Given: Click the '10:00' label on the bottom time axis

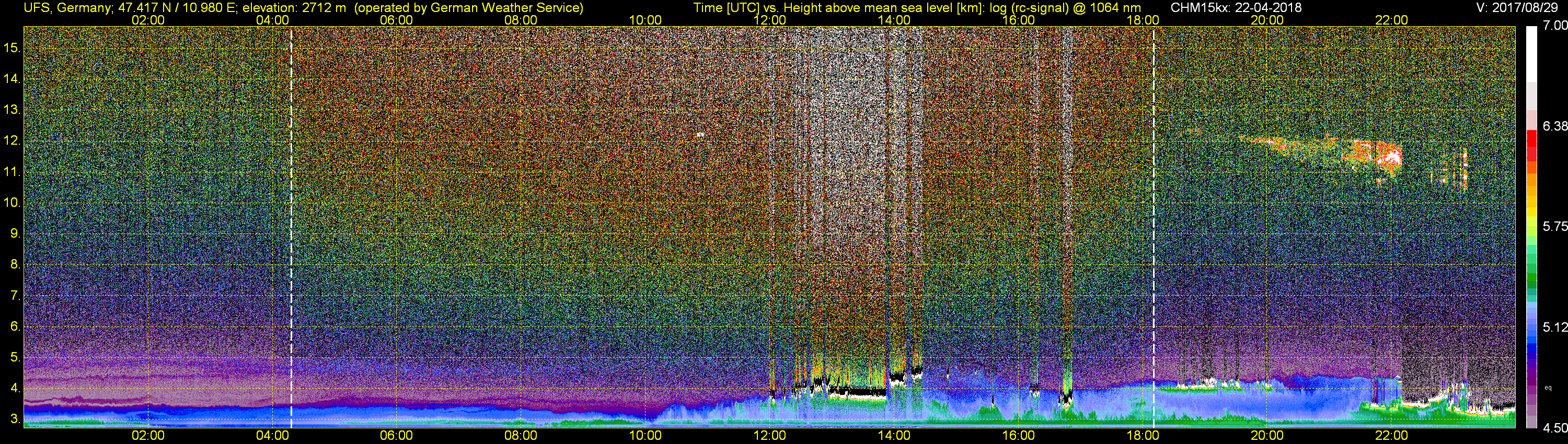Looking at the screenshot, I should click(645, 436).
